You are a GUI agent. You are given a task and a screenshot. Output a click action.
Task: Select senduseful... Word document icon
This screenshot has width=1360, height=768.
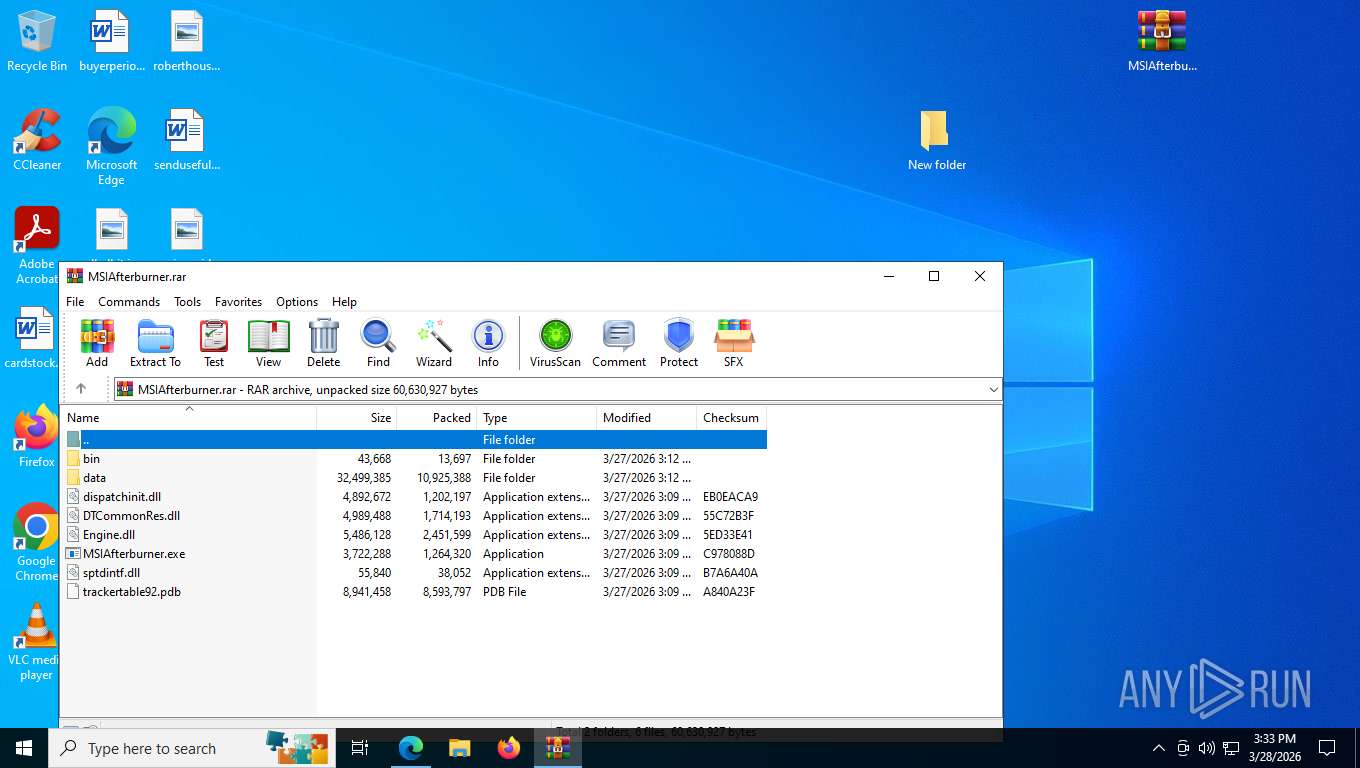pos(186,140)
